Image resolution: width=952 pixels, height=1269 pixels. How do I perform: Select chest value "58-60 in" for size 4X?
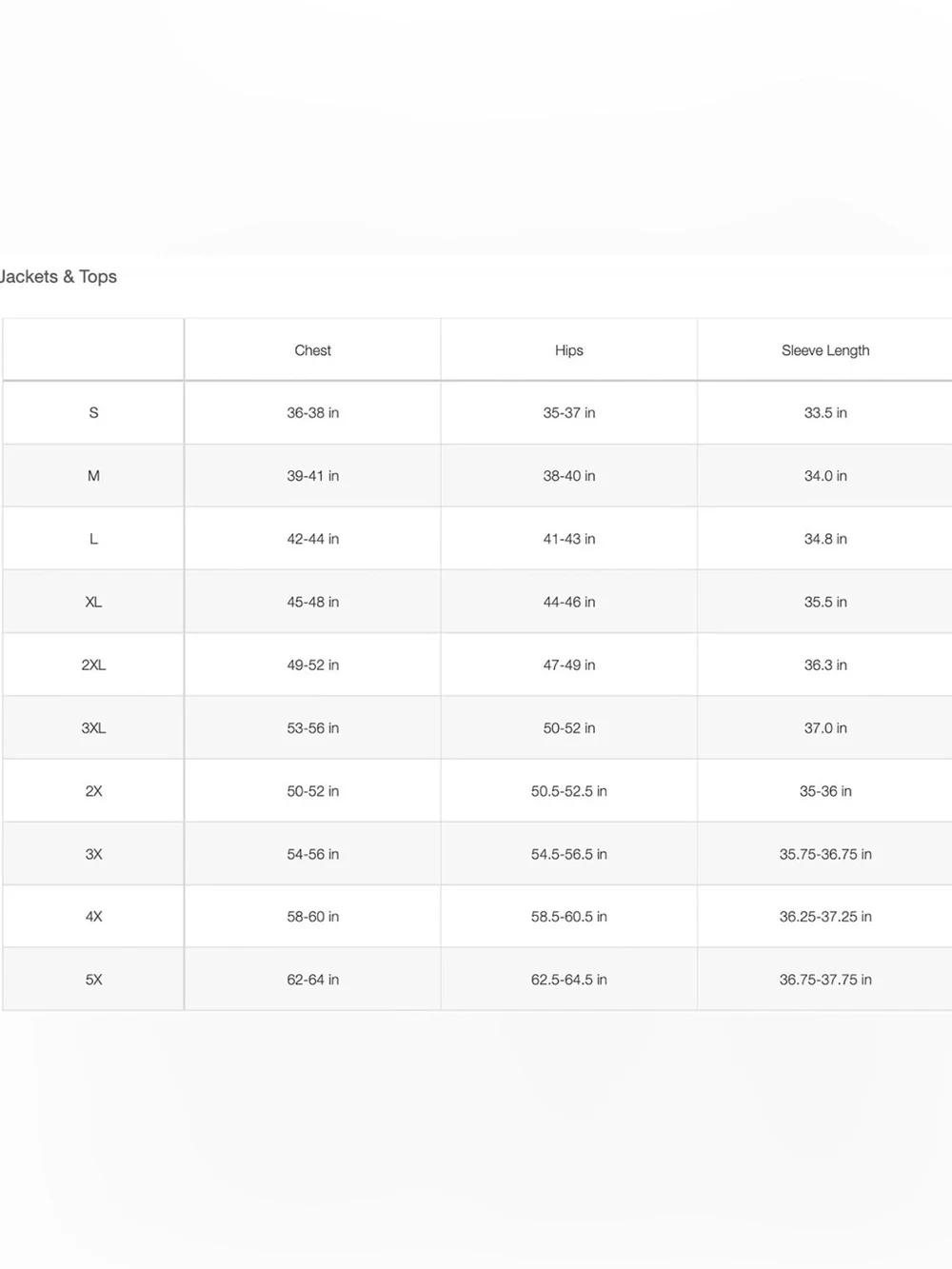point(312,917)
